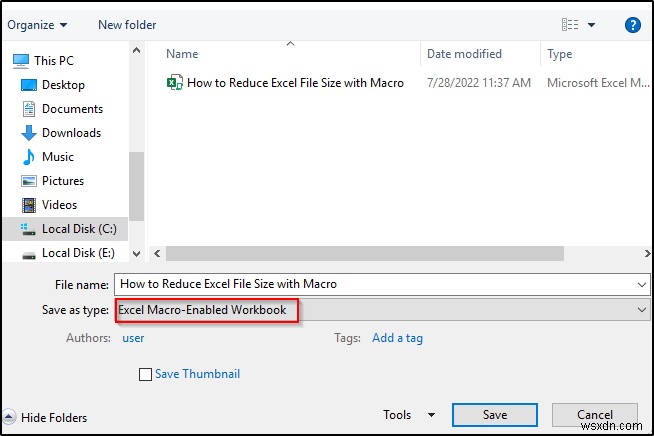654x436 pixels.
Task: Click the Local Disk (C:) drive icon
Action: (28, 229)
